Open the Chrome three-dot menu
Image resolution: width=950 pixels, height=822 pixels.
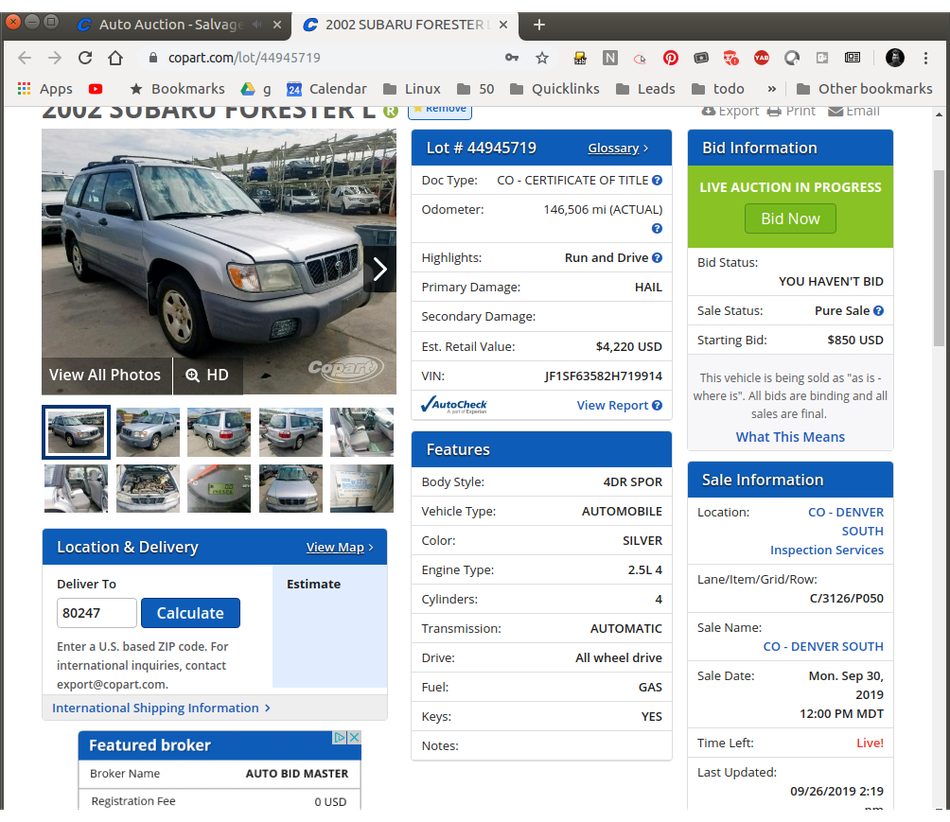click(925, 58)
